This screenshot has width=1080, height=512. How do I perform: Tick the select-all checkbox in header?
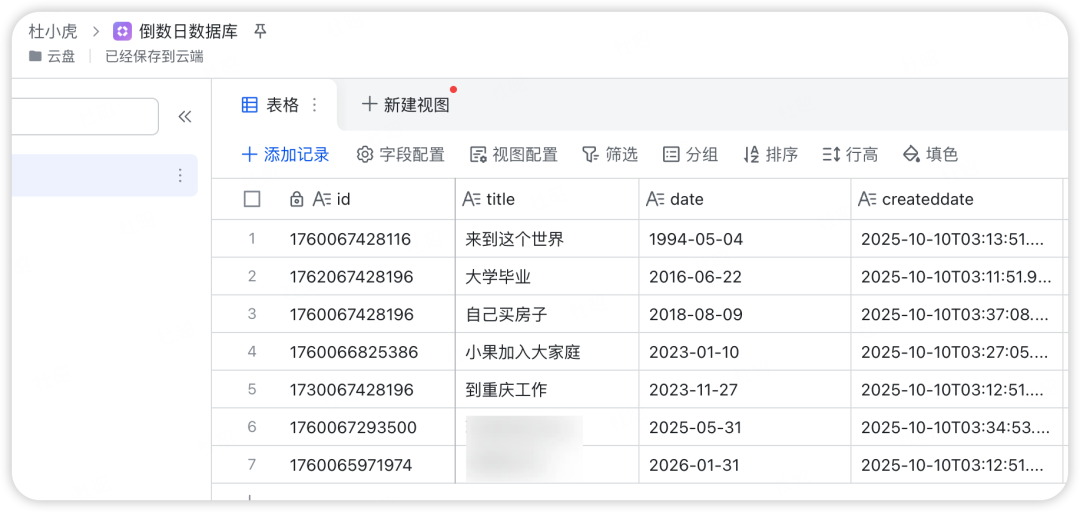coord(252,199)
